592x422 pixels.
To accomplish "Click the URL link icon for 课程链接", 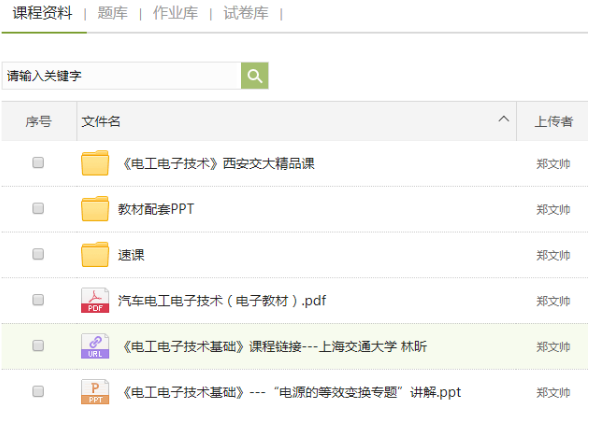I will point(95,346).
